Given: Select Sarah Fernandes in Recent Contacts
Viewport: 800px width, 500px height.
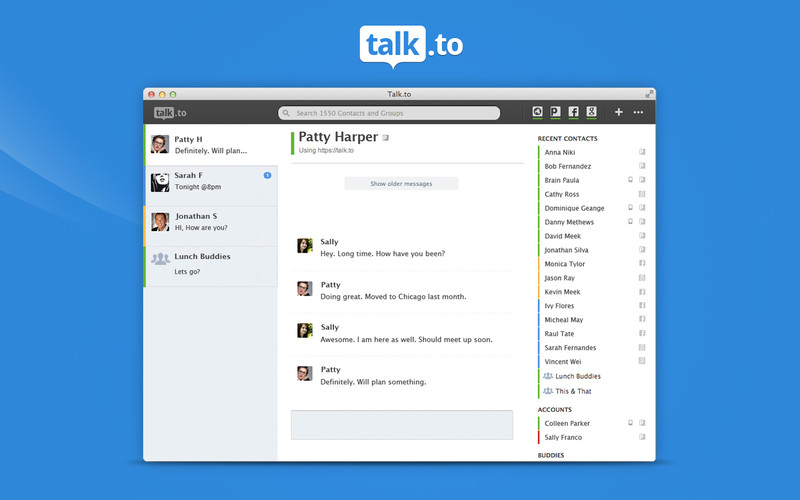Looking at the screenshot, I should [570, 347].
